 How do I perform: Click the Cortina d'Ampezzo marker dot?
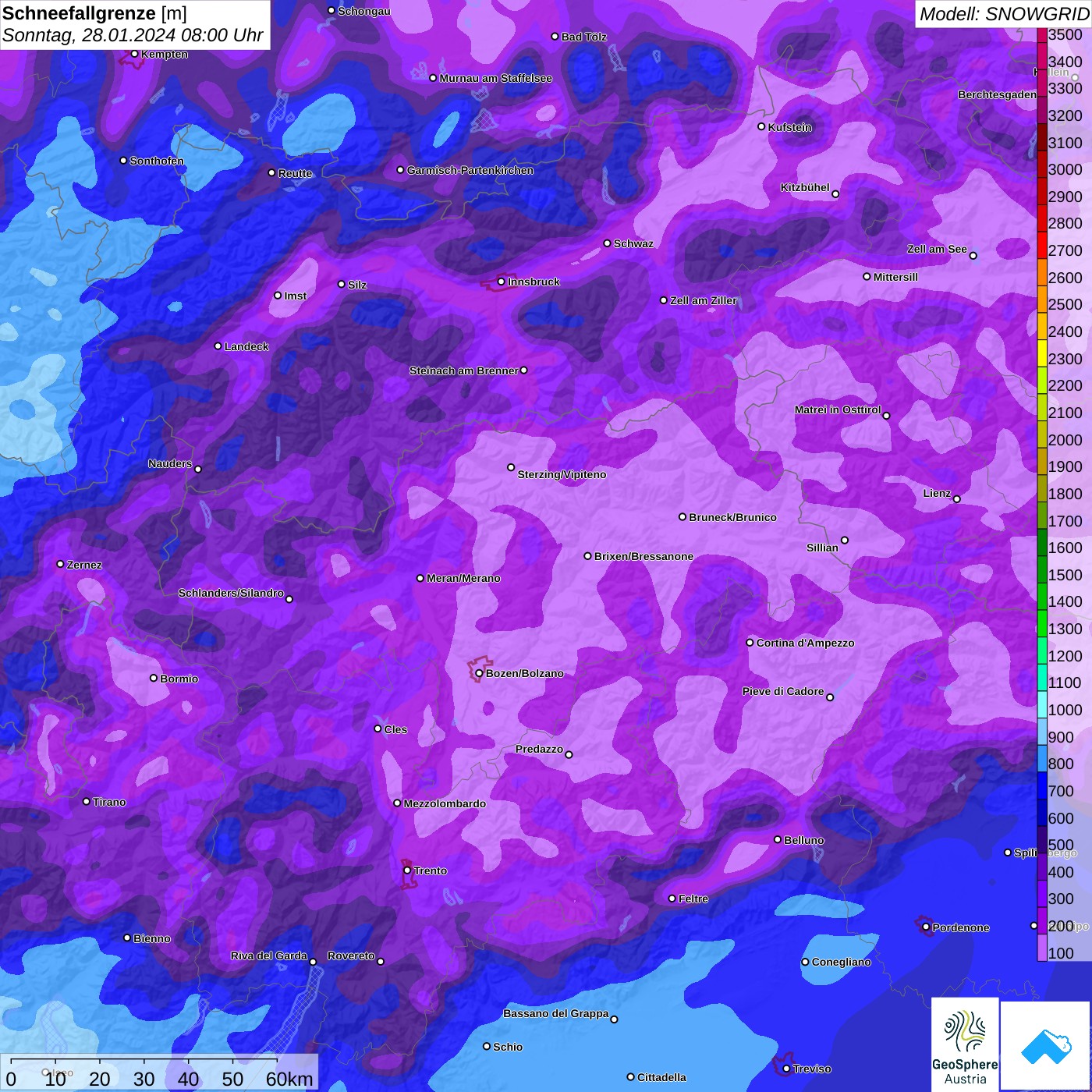[x=750, y=643]
